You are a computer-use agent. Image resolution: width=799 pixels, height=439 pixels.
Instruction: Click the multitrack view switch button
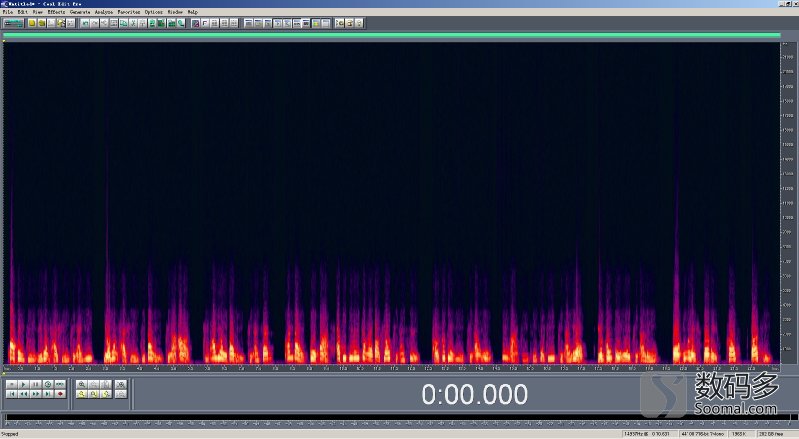[x=13, y=22]
